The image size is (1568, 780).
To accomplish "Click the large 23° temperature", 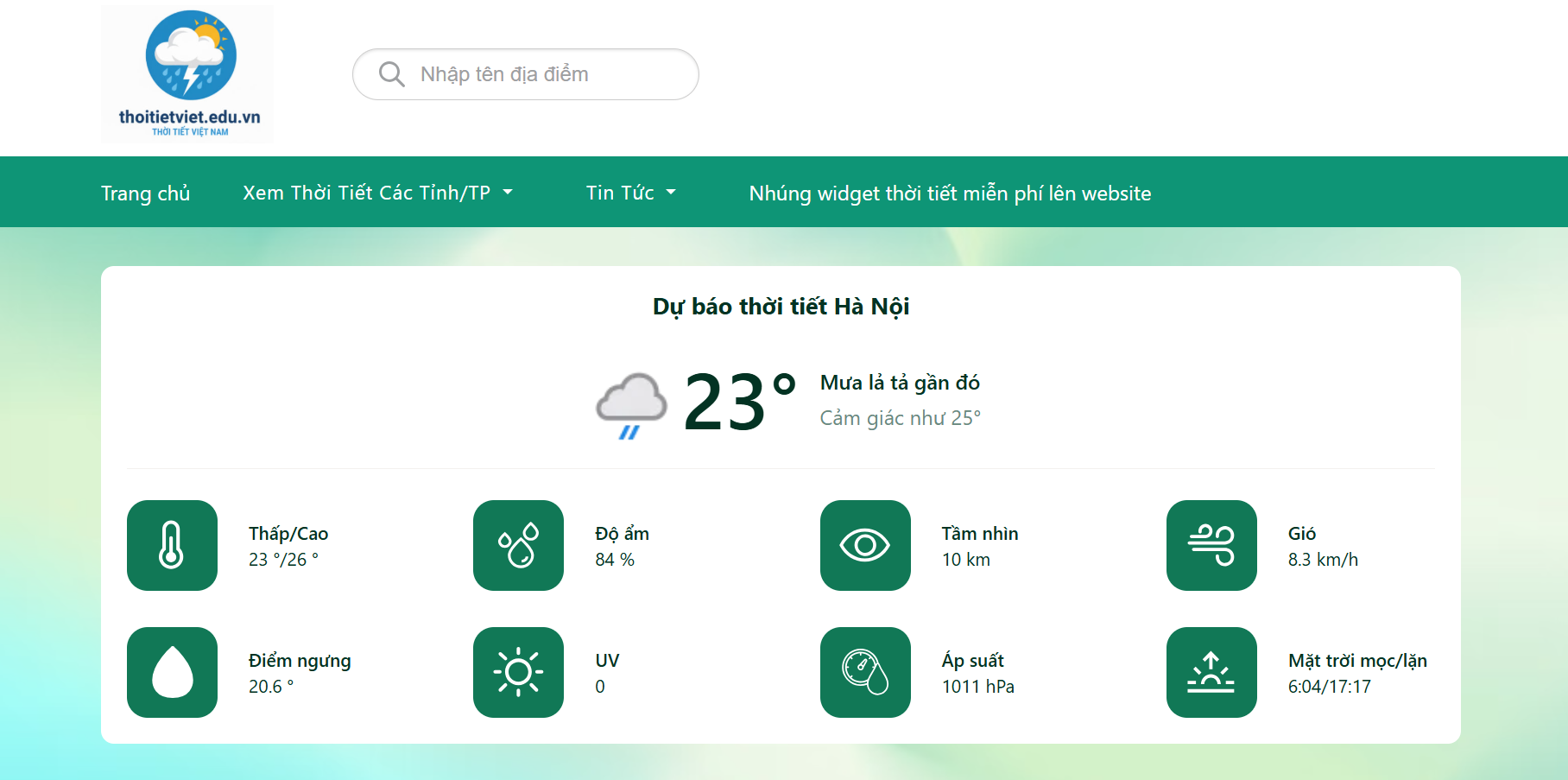I will [x=739, y=402].
